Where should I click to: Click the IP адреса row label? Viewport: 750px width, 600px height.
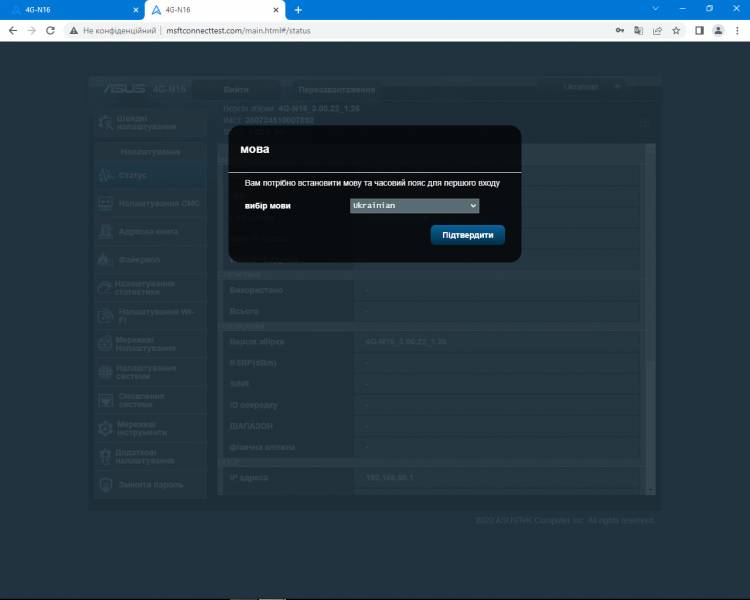tap(249, 478)
